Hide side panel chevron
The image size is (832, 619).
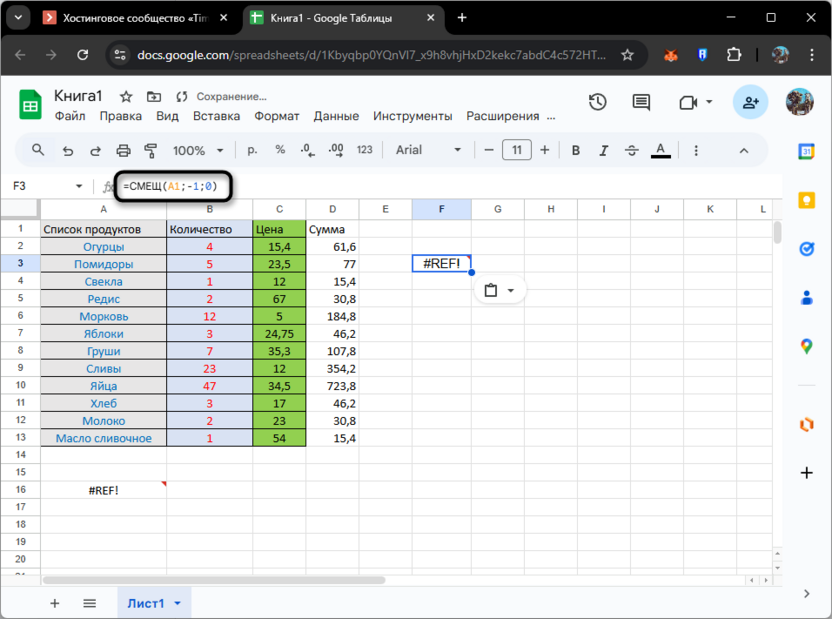pos(807,594)
